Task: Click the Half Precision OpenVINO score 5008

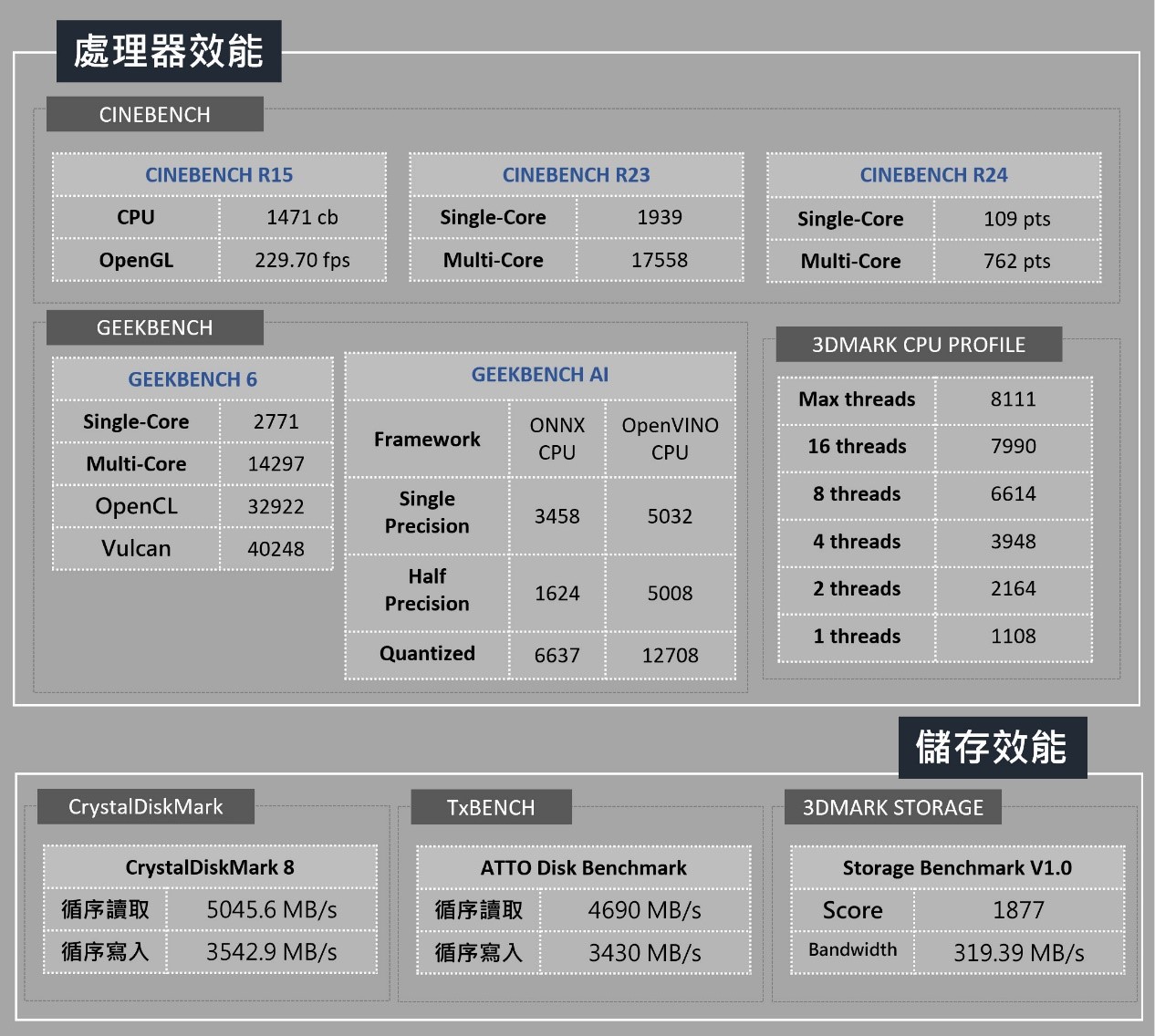Action: tap(671, 594)
